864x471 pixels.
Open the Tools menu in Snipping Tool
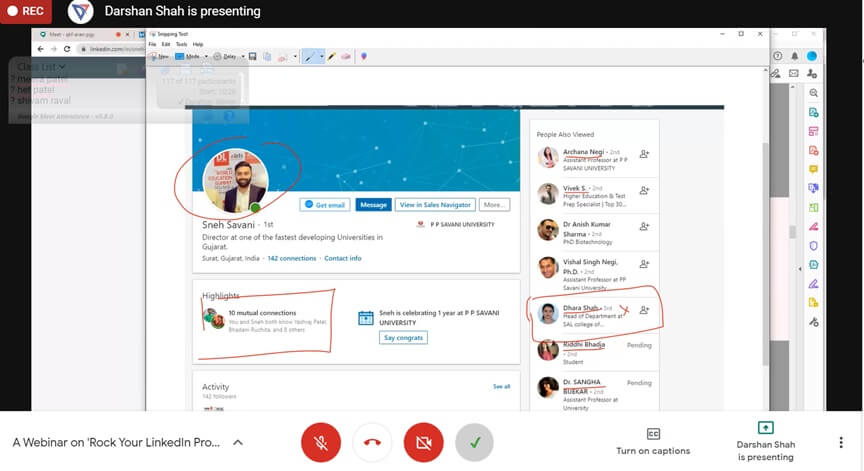(181, 44)
